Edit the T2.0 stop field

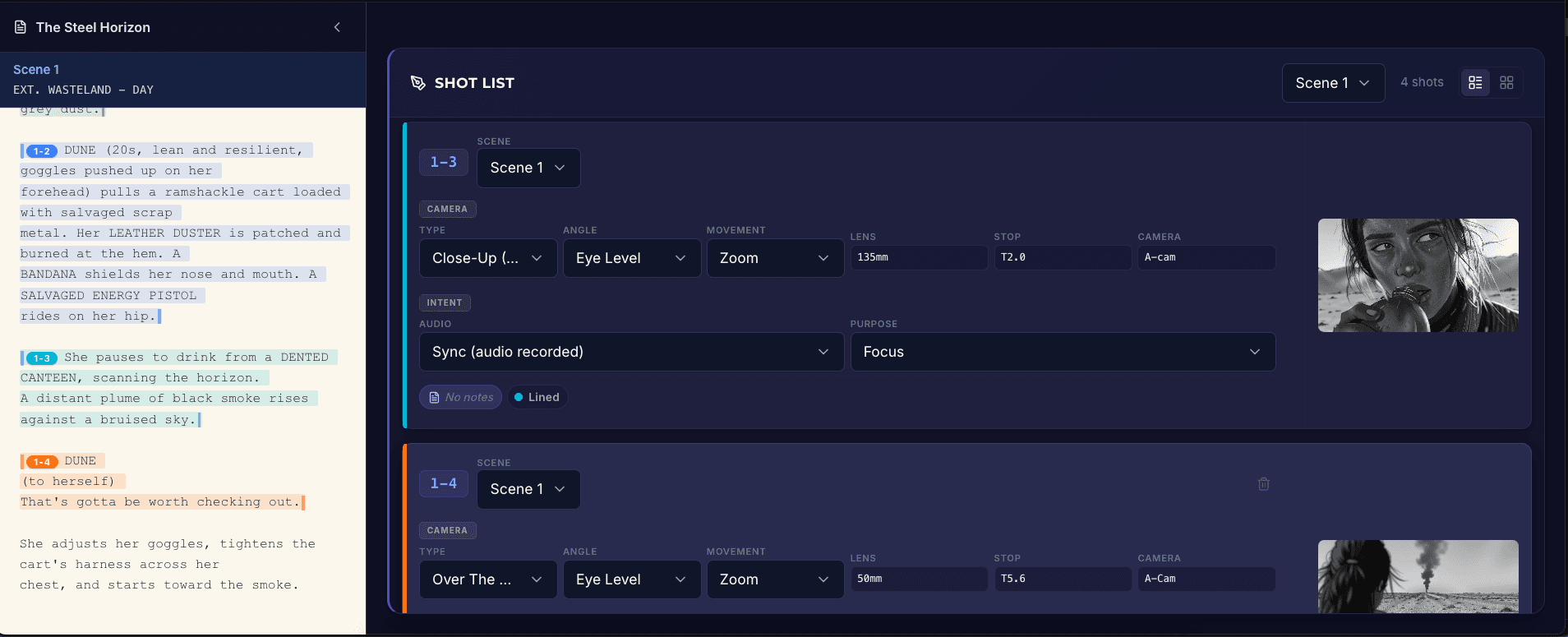click(1063, 257)
